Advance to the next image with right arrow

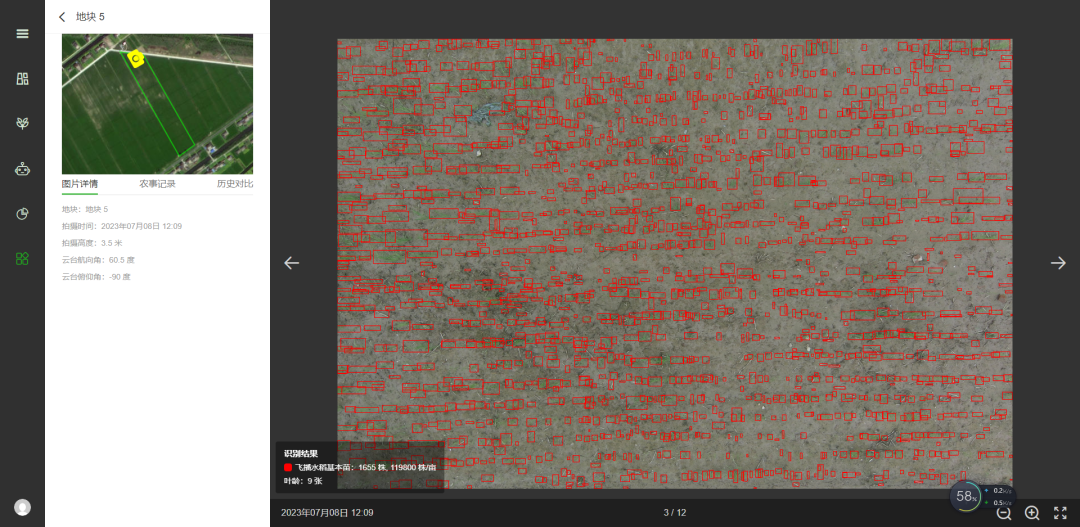click(x=1058, y=263)
